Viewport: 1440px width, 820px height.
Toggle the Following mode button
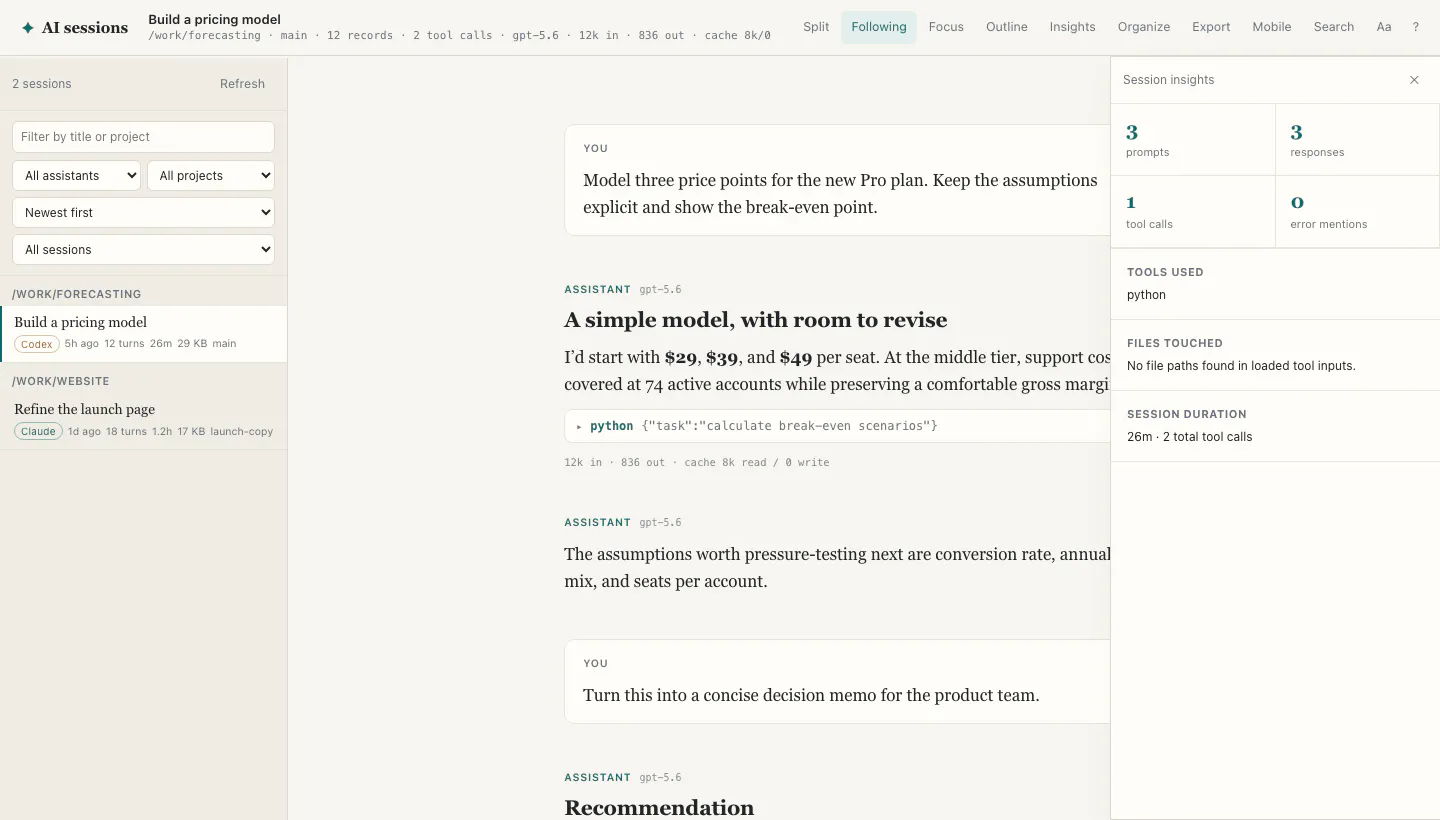click(879, 27)
